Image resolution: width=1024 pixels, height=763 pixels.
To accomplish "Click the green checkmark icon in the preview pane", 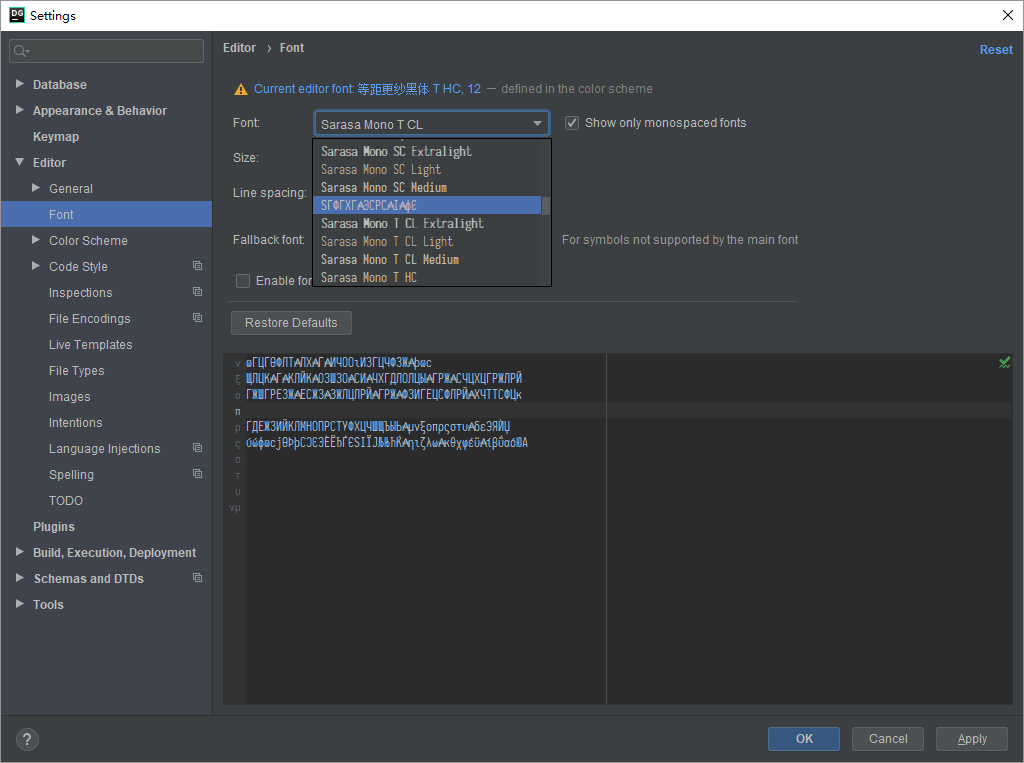I will pos(1005,362).
